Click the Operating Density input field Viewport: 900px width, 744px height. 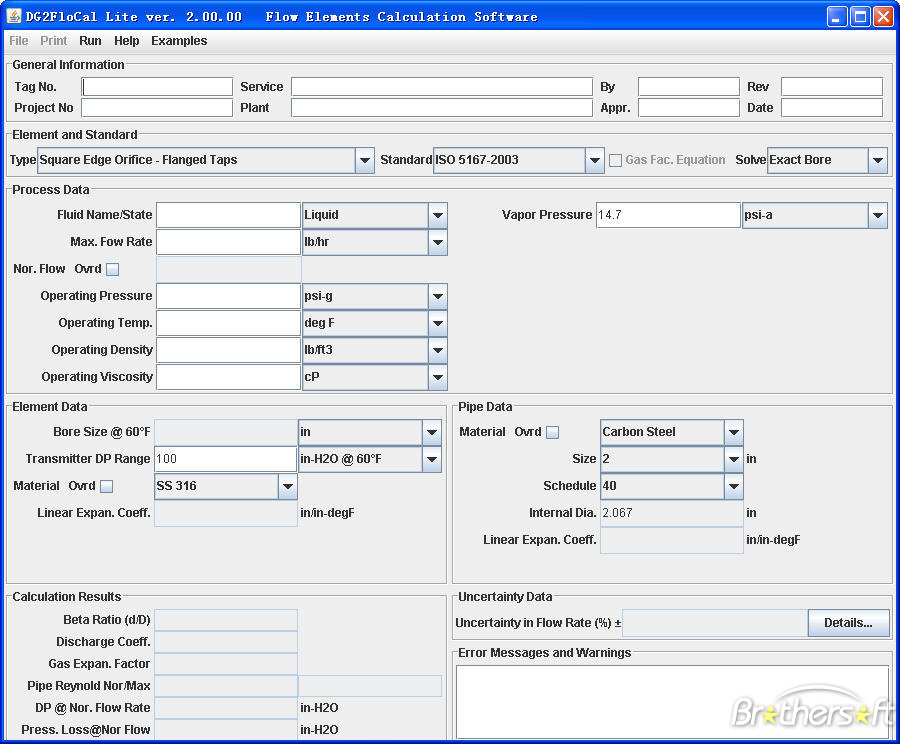(x=228, y=350)
